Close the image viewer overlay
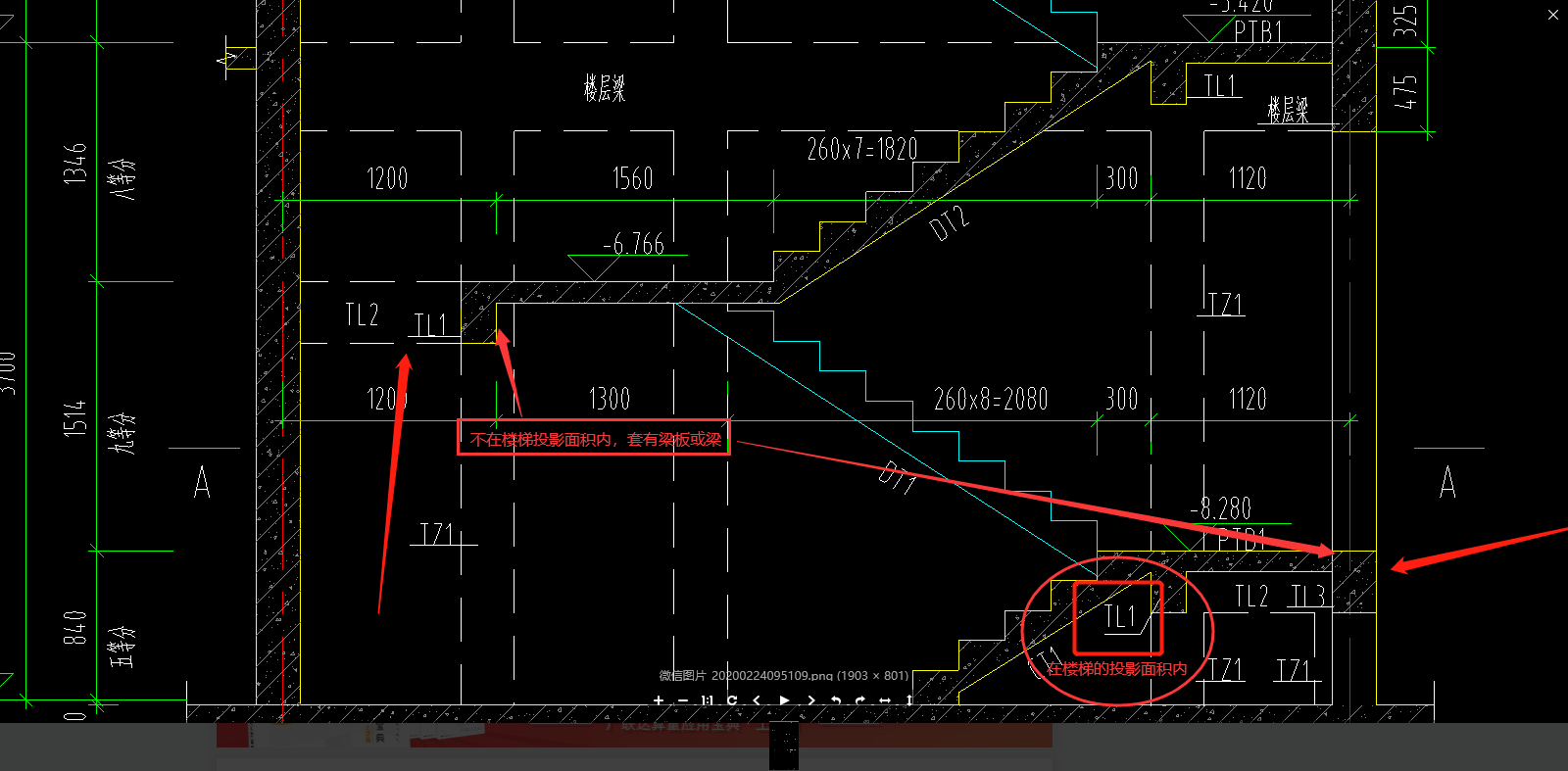The image size is (1568, 771). tap(1553, 14)
